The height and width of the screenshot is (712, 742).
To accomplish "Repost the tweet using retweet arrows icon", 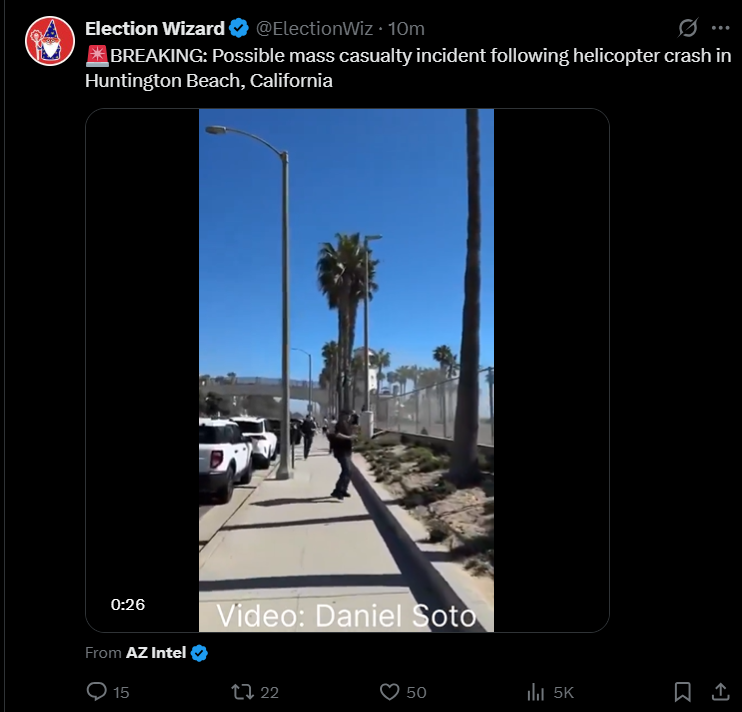I will tap(242, 692).
